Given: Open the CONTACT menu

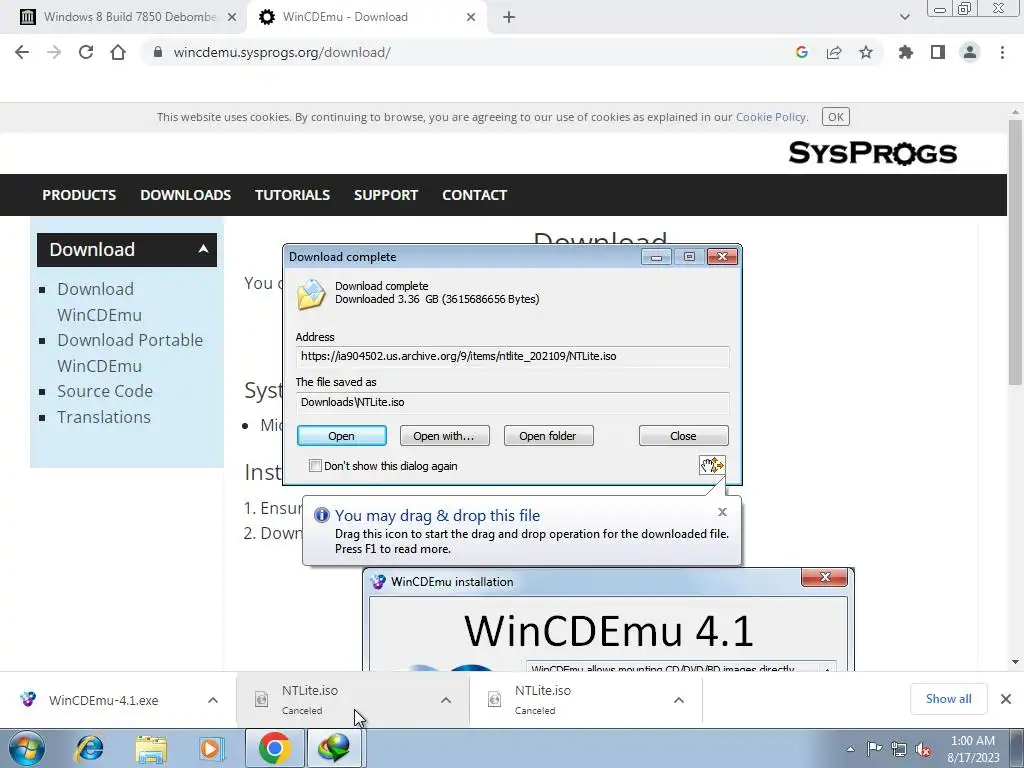Looking at the screenshot, I should [474, 195].
